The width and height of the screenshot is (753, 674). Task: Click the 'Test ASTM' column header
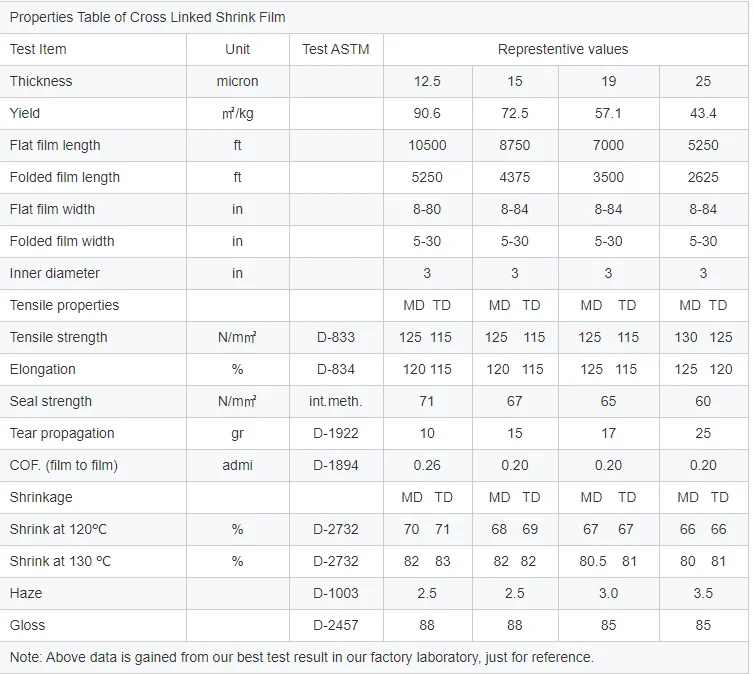(x=335, y=49)
